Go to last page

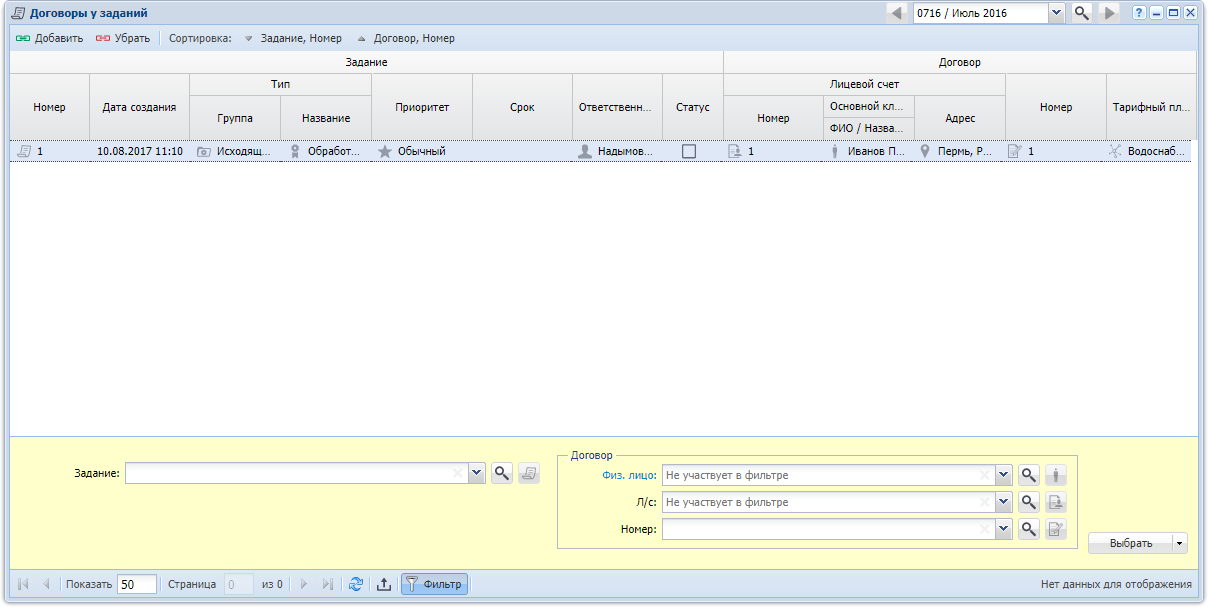pos(327,584)
